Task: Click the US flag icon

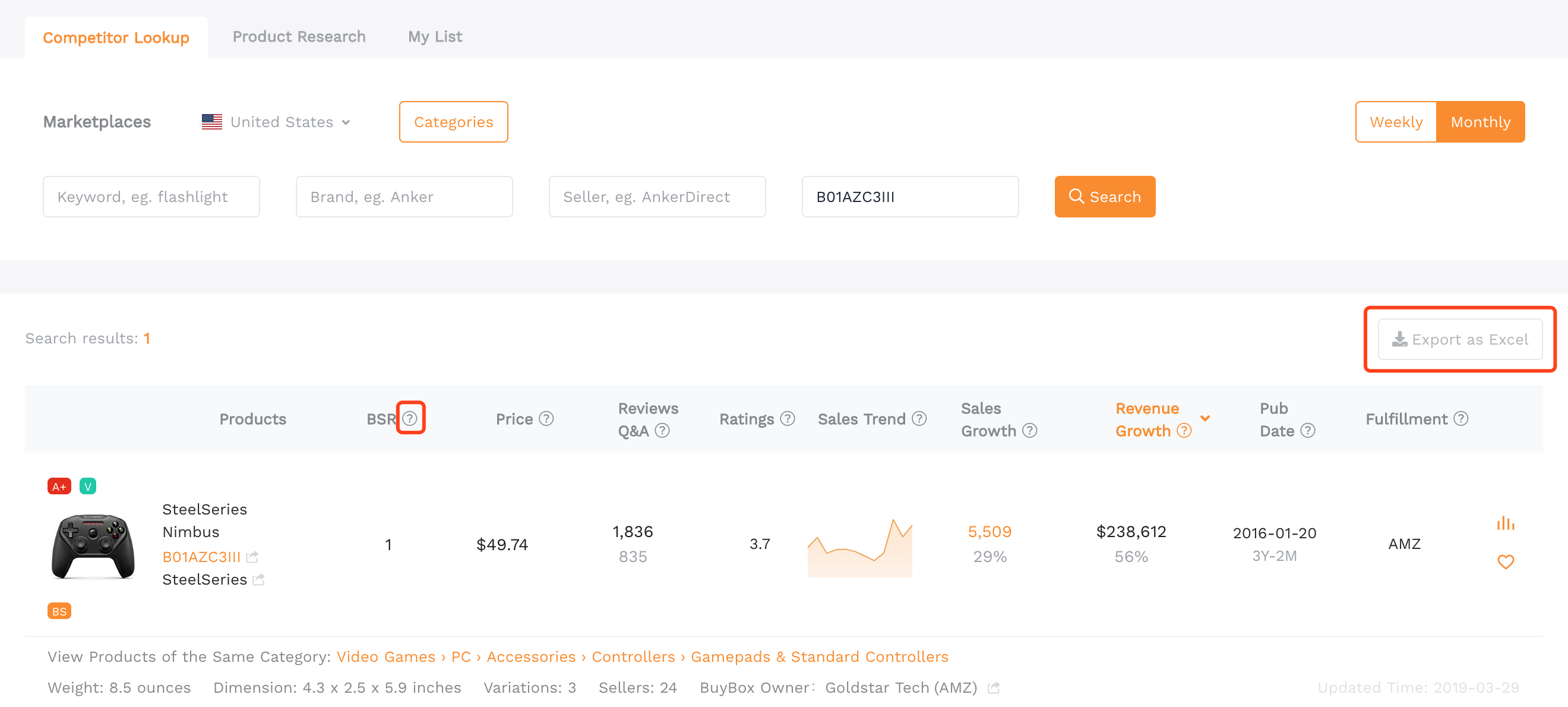Action: [x=212, y=122]
